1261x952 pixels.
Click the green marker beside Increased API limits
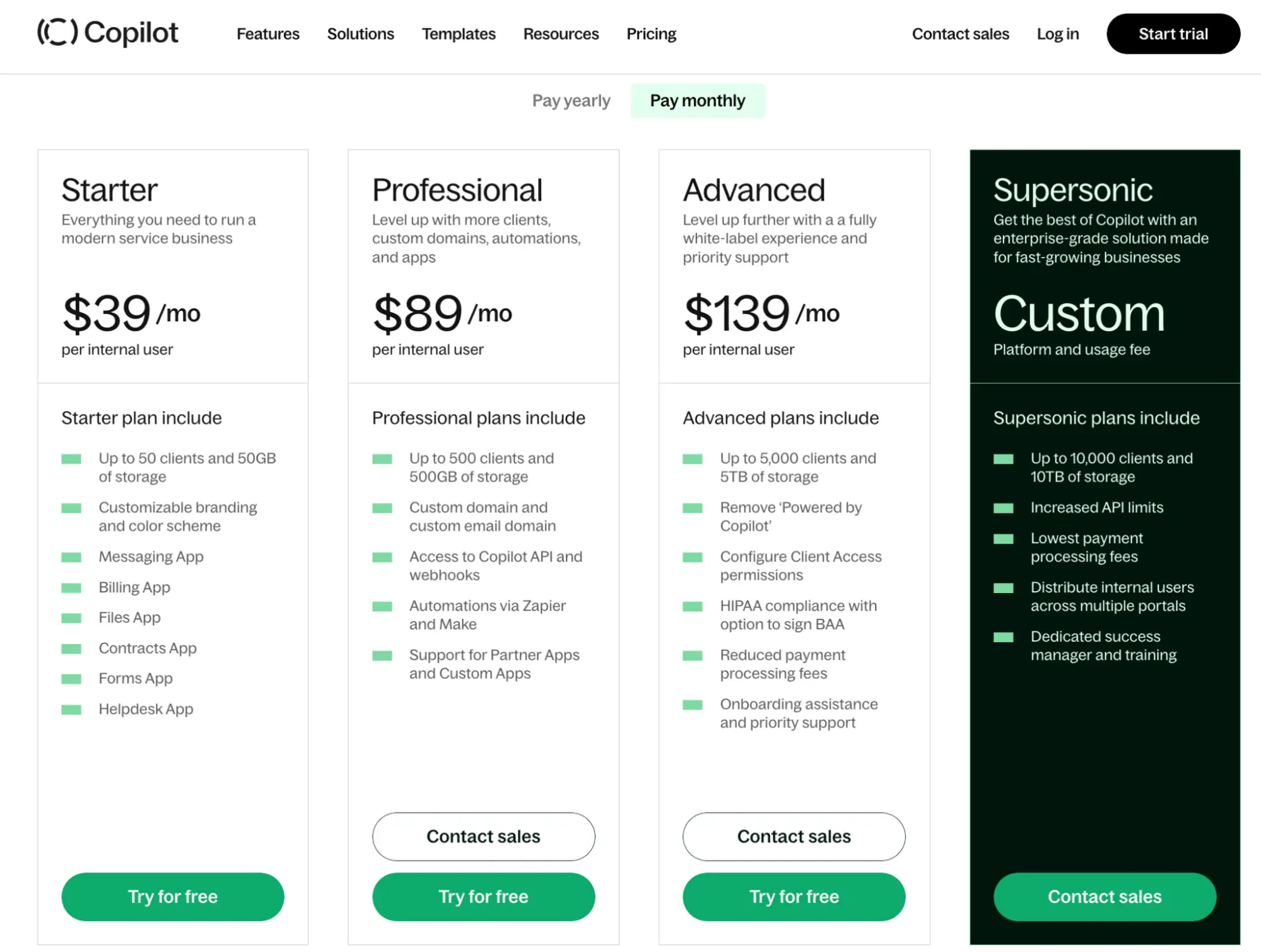coord(1003,508)
